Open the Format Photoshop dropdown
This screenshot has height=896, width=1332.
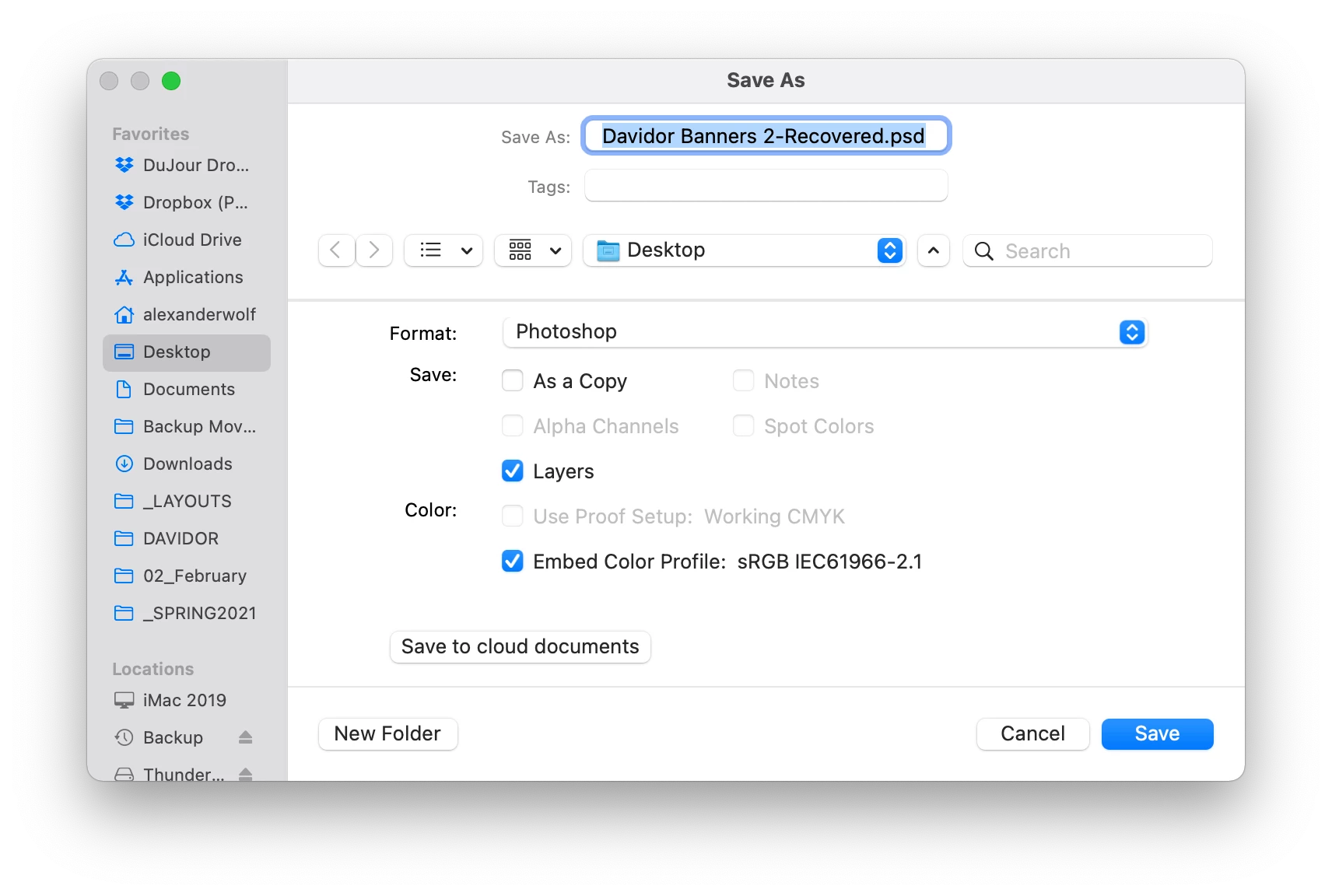[825, 332]
